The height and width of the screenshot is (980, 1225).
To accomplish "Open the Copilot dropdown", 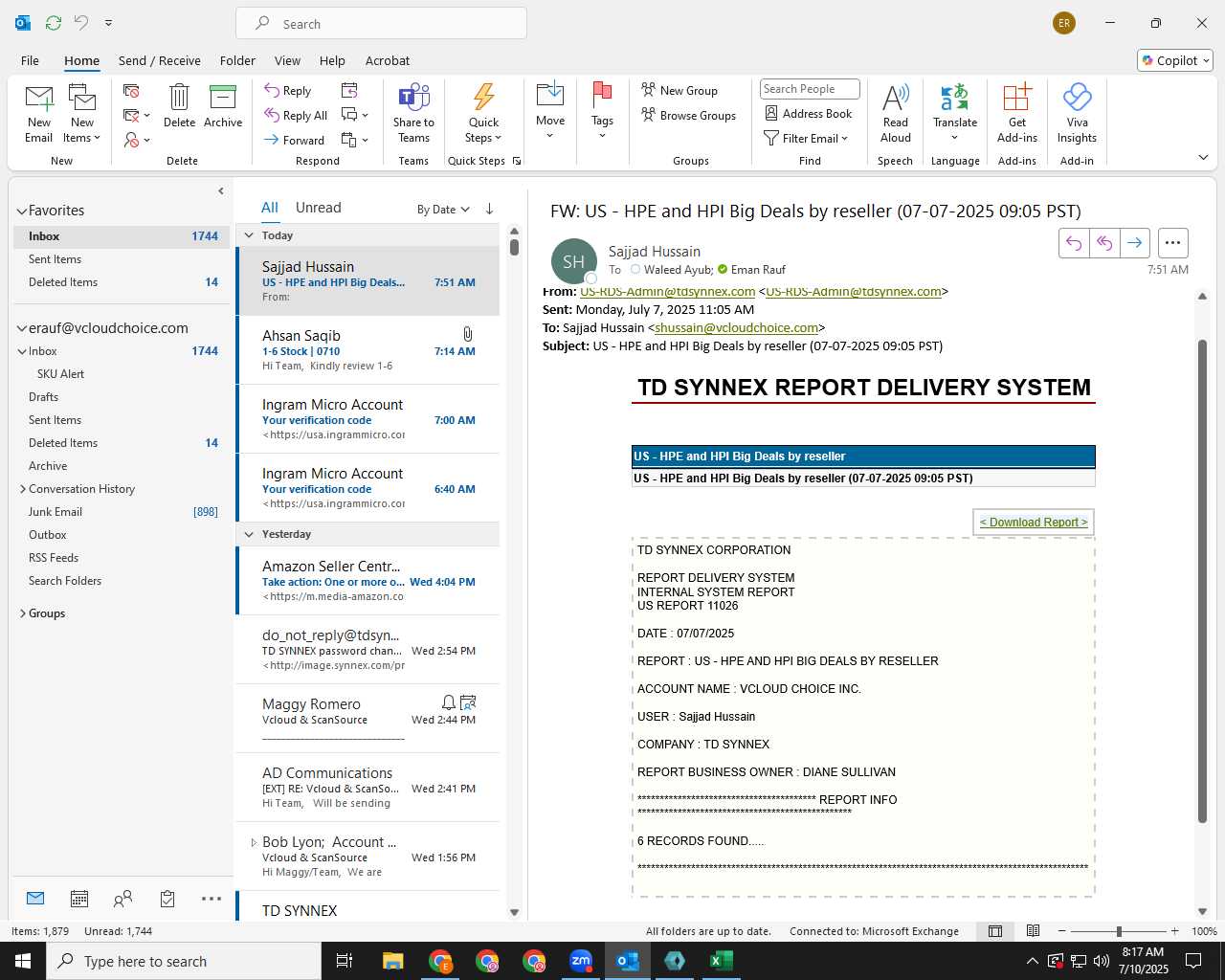I will point(1175,60).
